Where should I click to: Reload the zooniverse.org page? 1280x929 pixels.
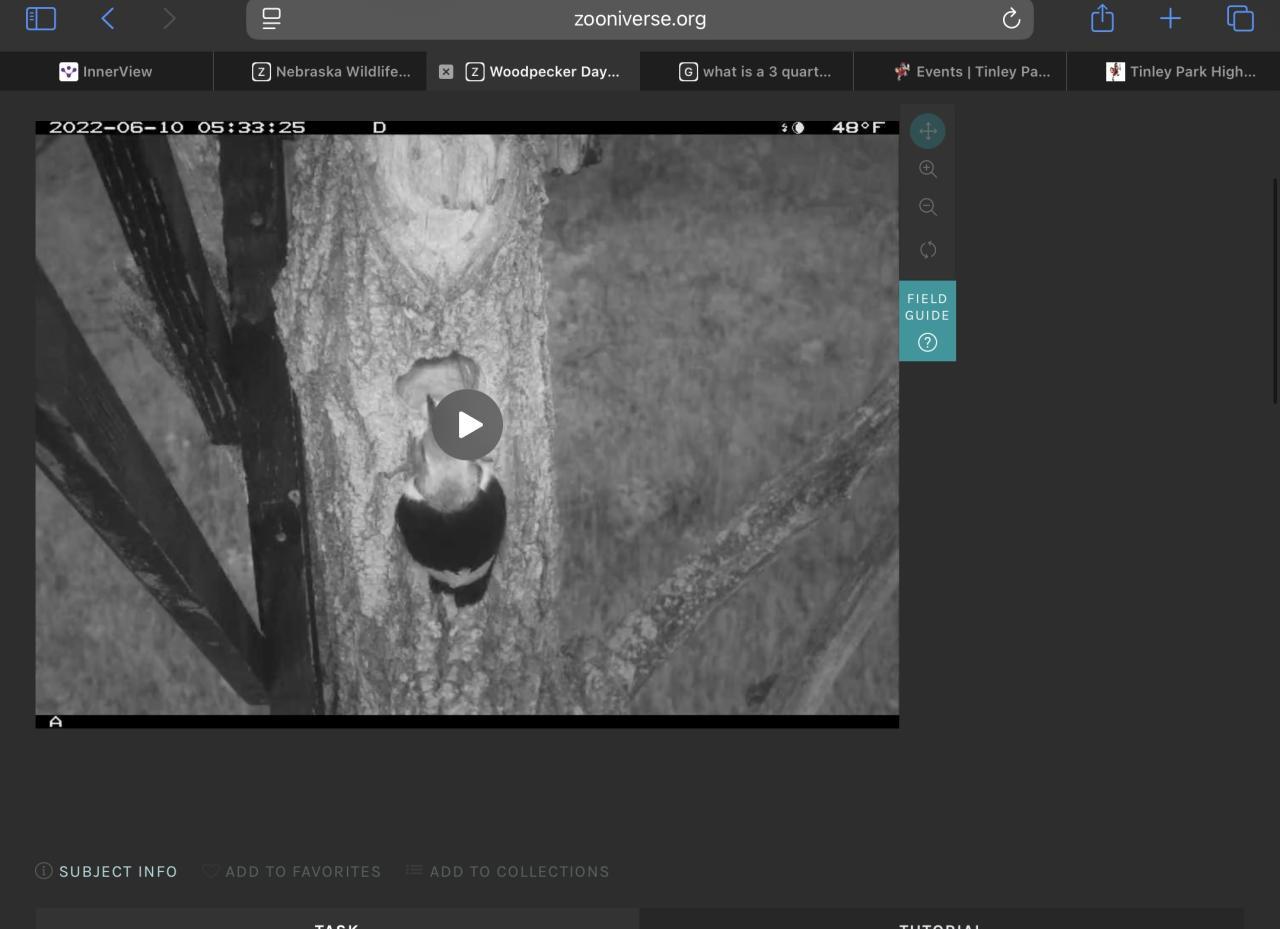pyautogui.click(x=1011, y=18)
